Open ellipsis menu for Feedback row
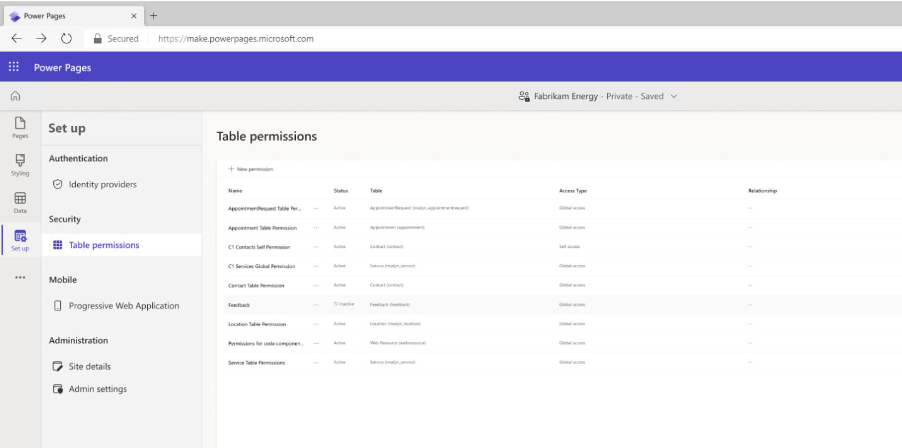The image size is (902, 448). (316, 304)
